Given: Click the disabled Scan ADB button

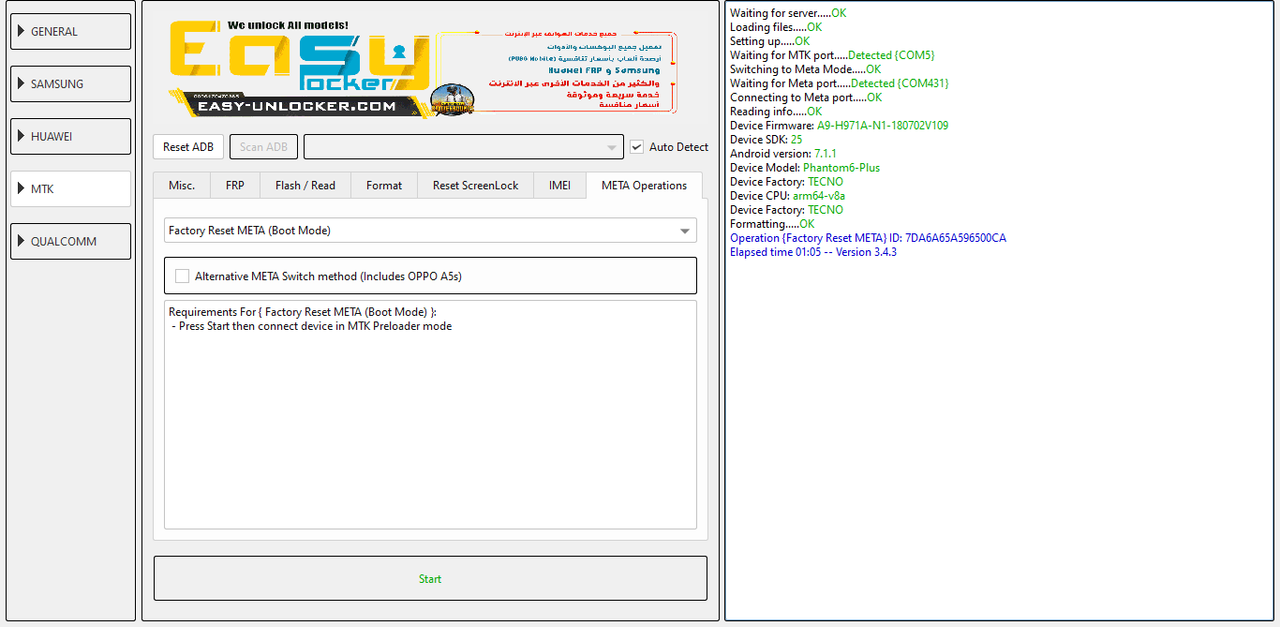Looking at the screenshot, I should pyautogui.click(x=263, y=147).
